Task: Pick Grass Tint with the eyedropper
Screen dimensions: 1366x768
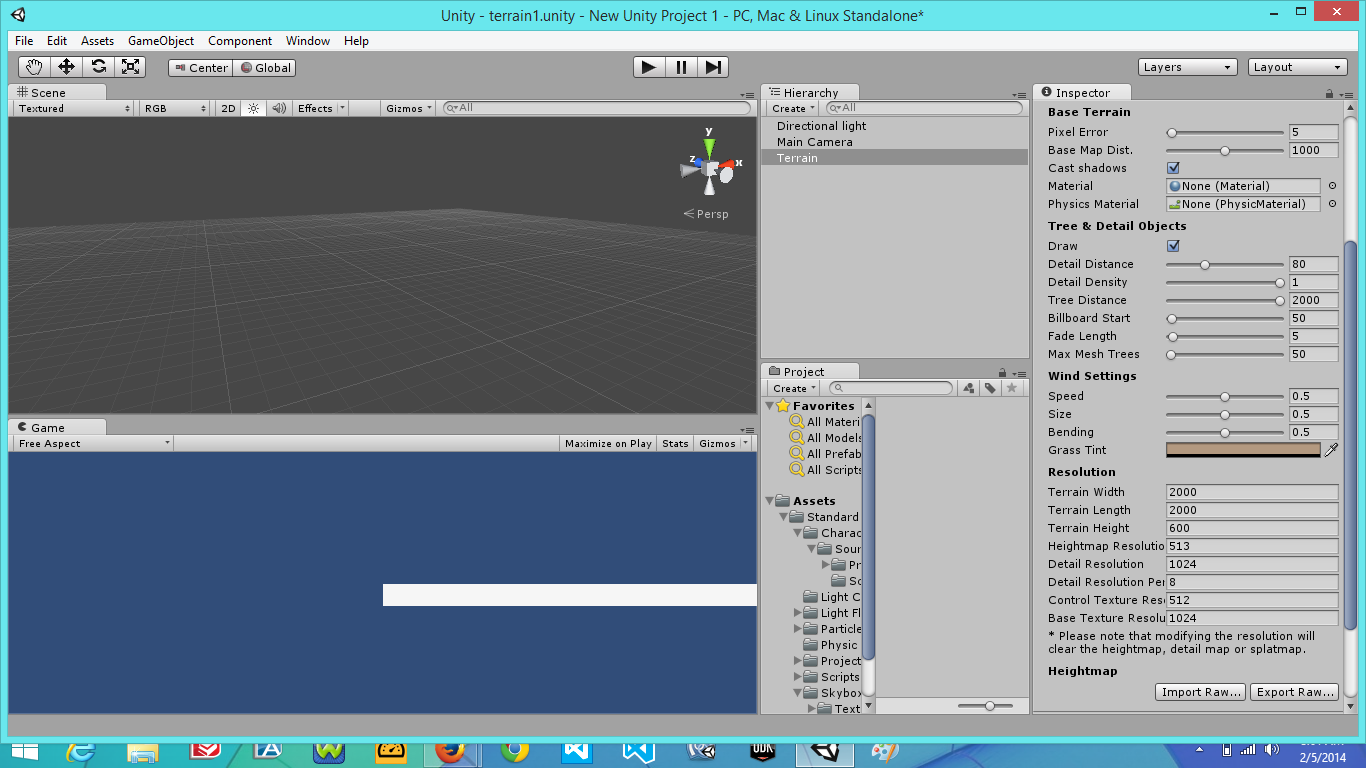Action: click(1331, 450)
